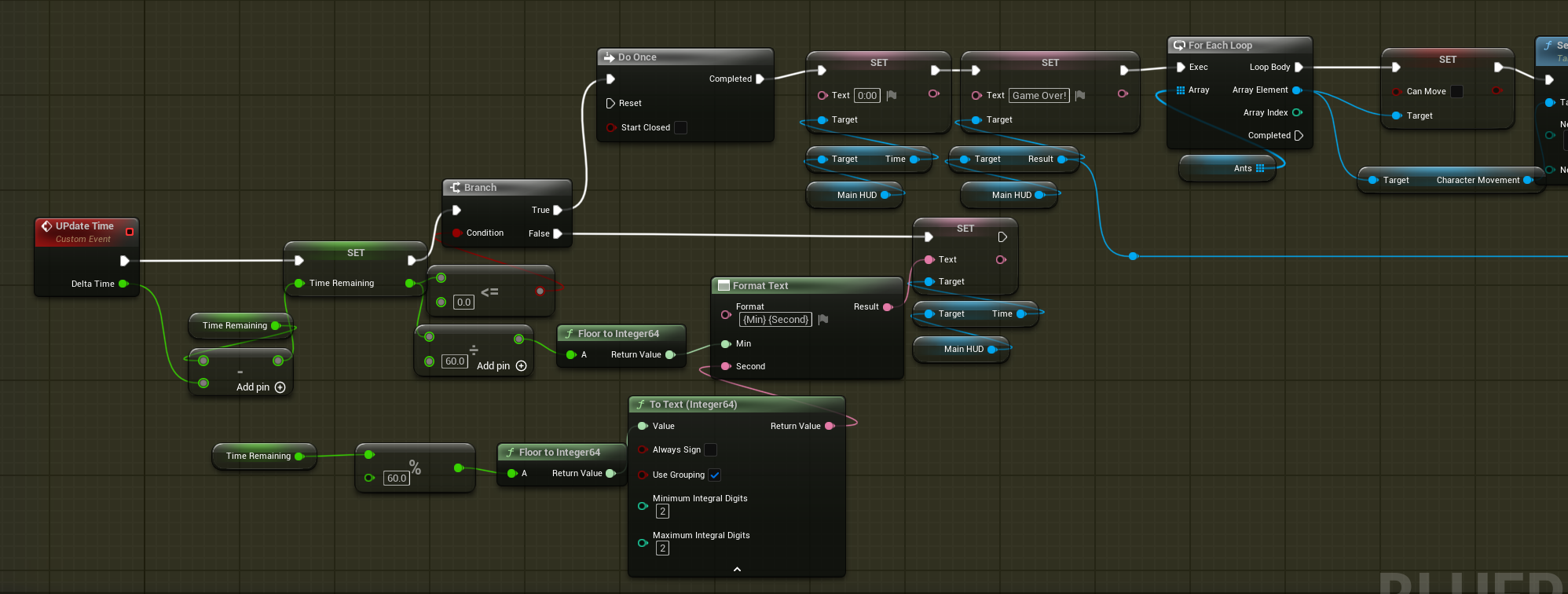Click the Format Text Result pin

coord(888,306)
